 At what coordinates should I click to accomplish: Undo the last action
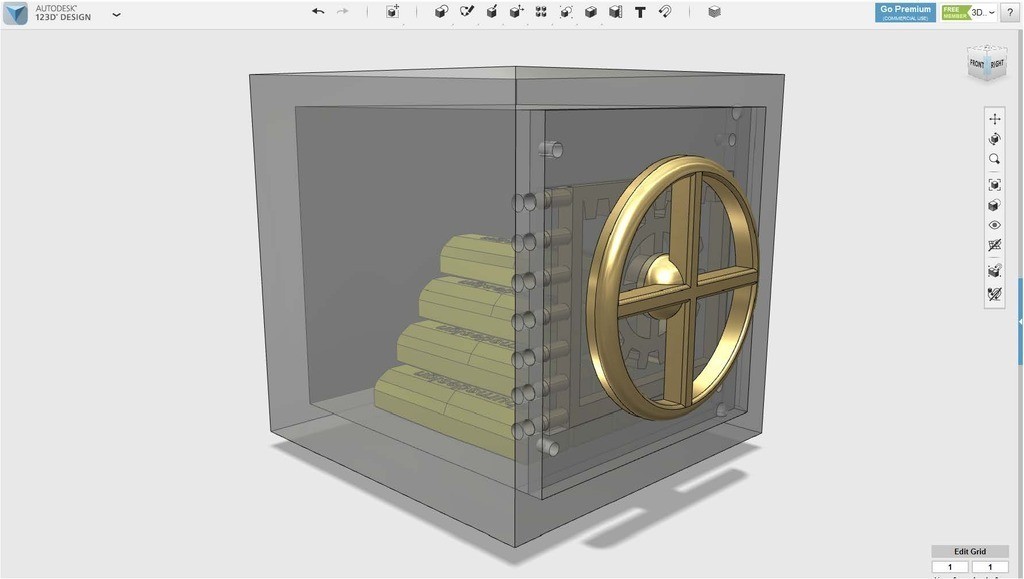pyautogui.click(x=318, y=12)
